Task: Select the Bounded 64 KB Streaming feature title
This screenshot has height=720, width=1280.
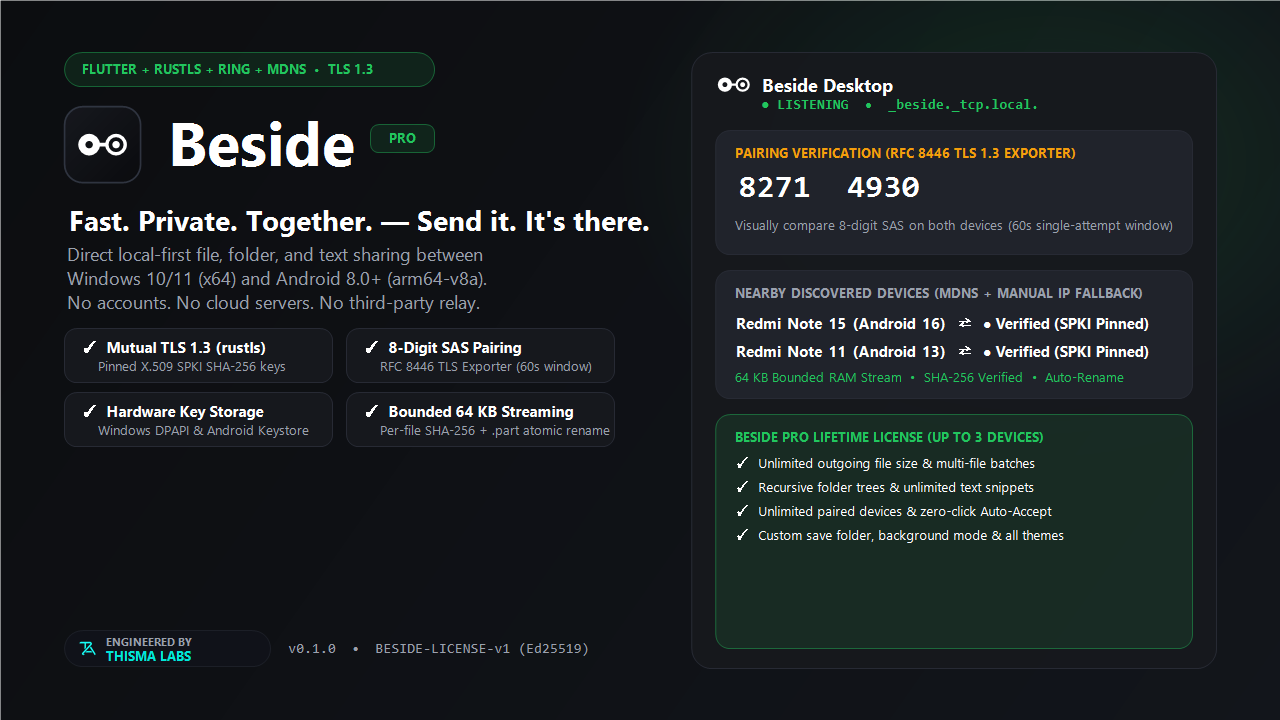Action: pos(481,412)
